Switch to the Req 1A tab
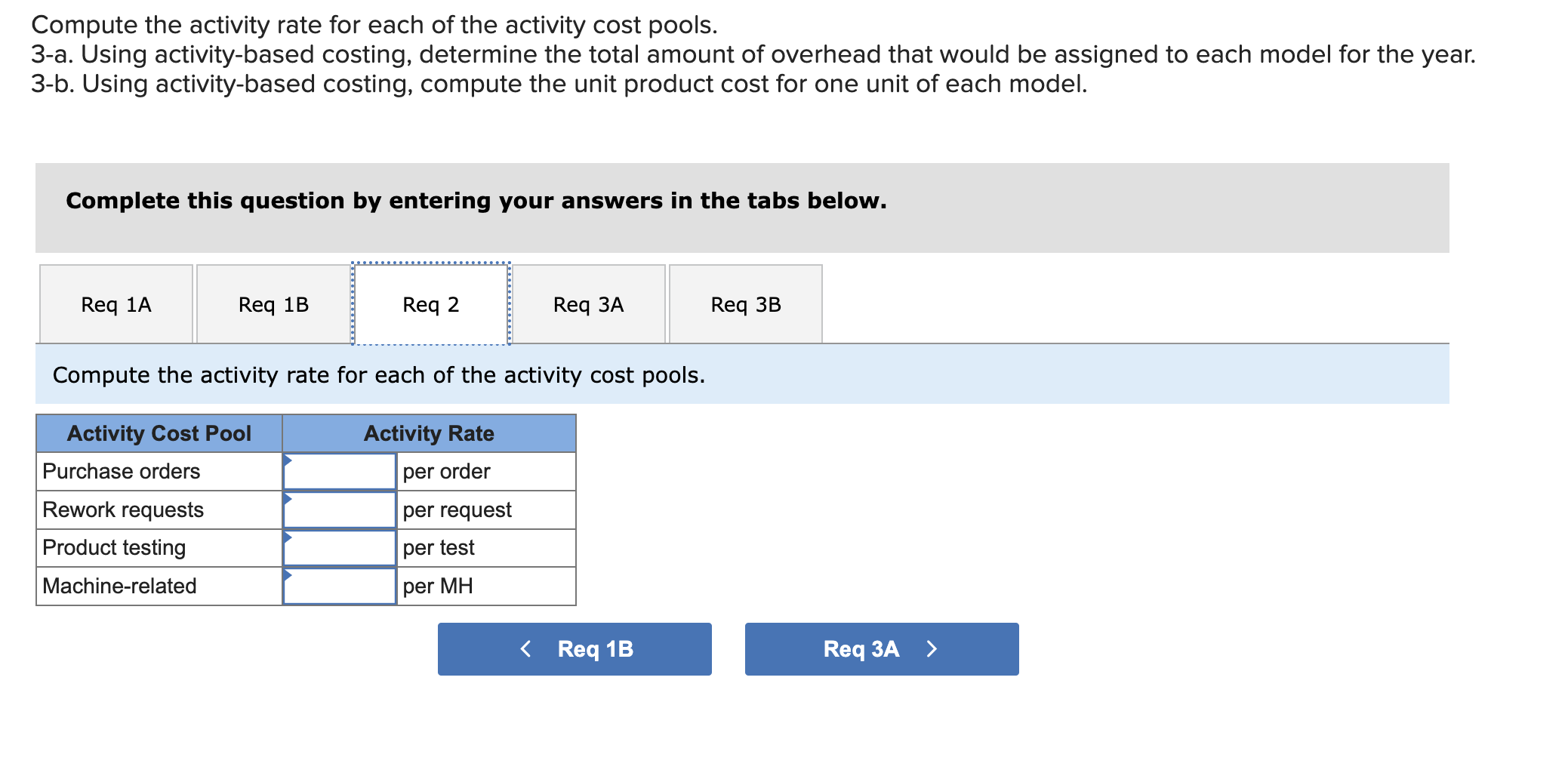The height and width of the screenshot is (779, 1568). click(115, 304)
